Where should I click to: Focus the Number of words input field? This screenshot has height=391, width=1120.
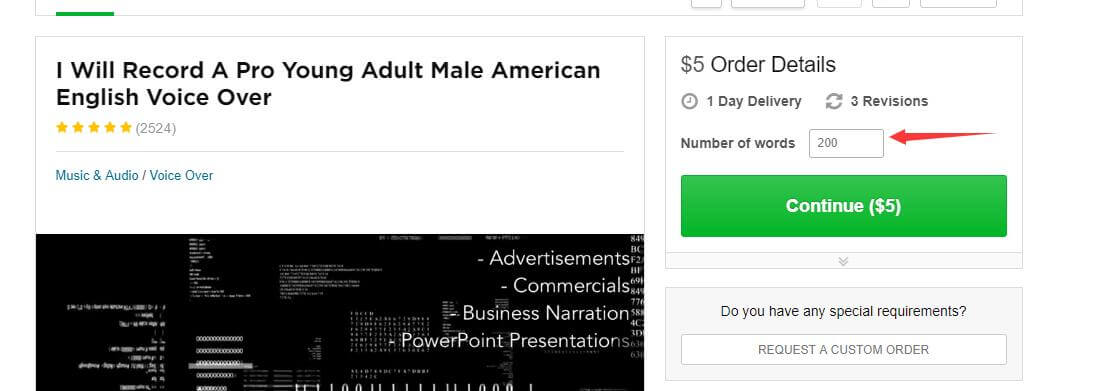coord(846,143)
